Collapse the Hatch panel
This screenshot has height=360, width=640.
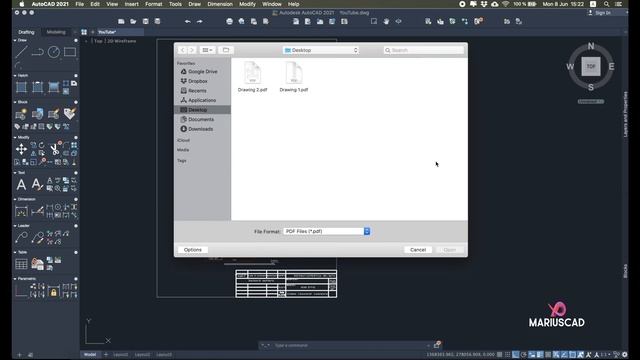15,76
